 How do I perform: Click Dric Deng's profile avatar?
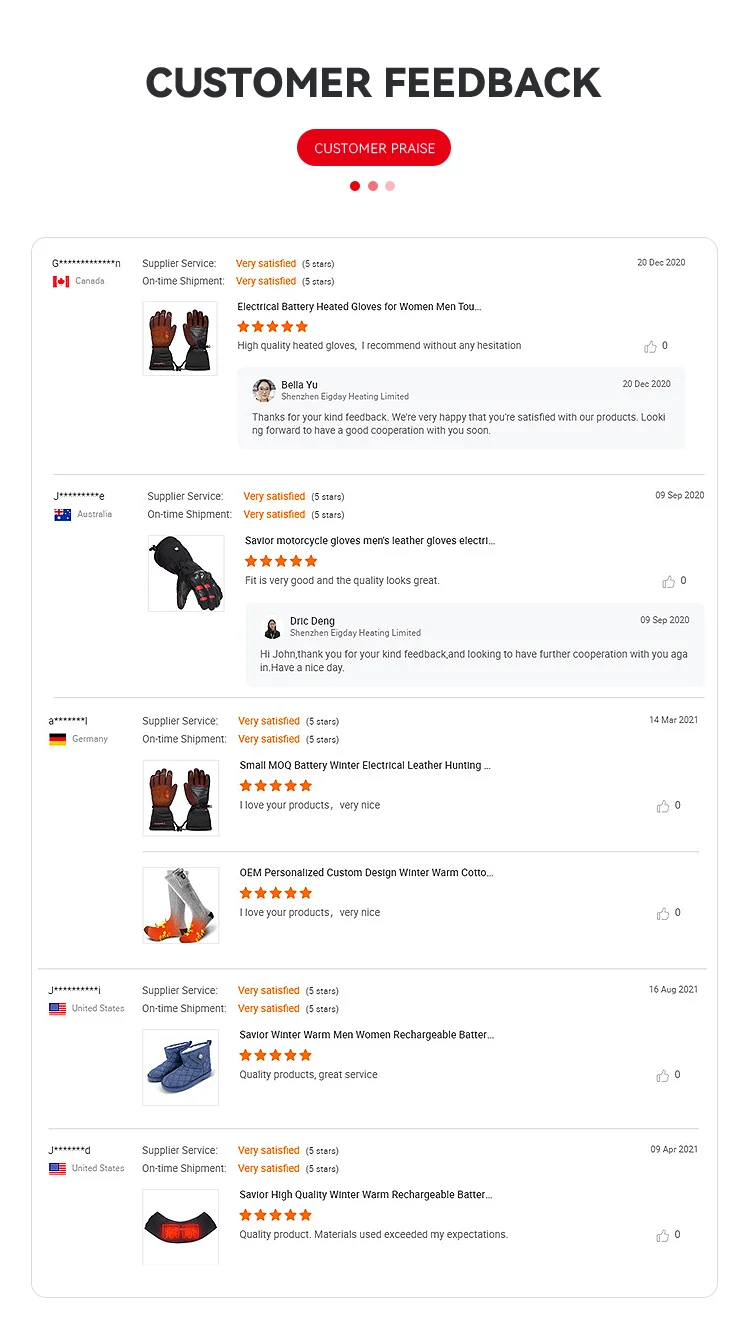(272, 627)
